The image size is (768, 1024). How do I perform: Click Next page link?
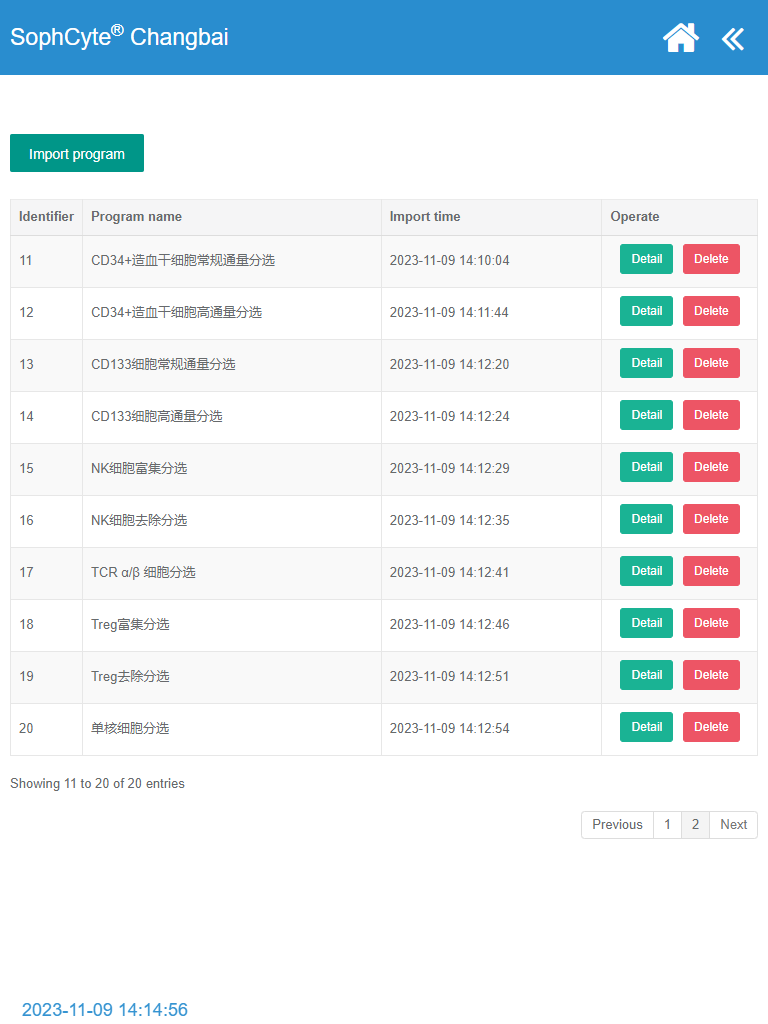pos(733,825)
